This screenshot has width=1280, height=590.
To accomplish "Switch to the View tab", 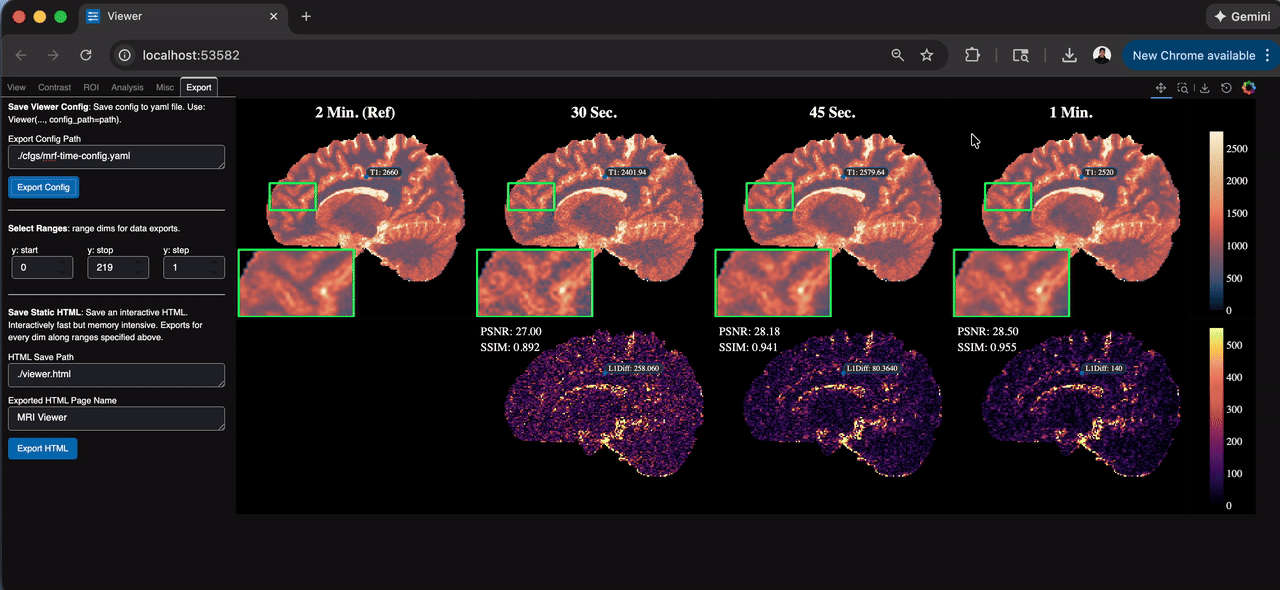I will 17,88.
